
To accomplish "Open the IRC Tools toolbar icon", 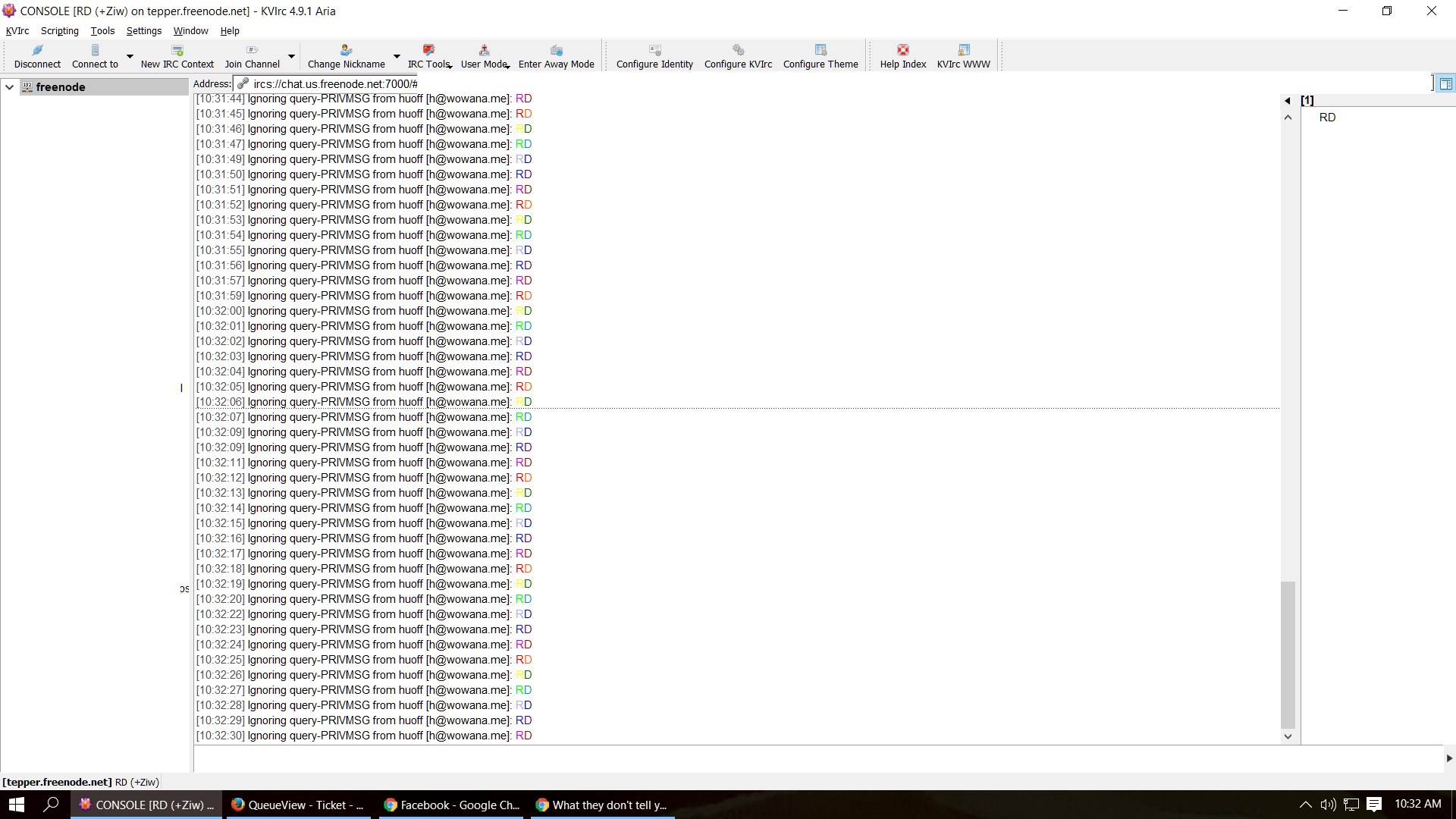I will pyautogui.click(x=428, y=56).
